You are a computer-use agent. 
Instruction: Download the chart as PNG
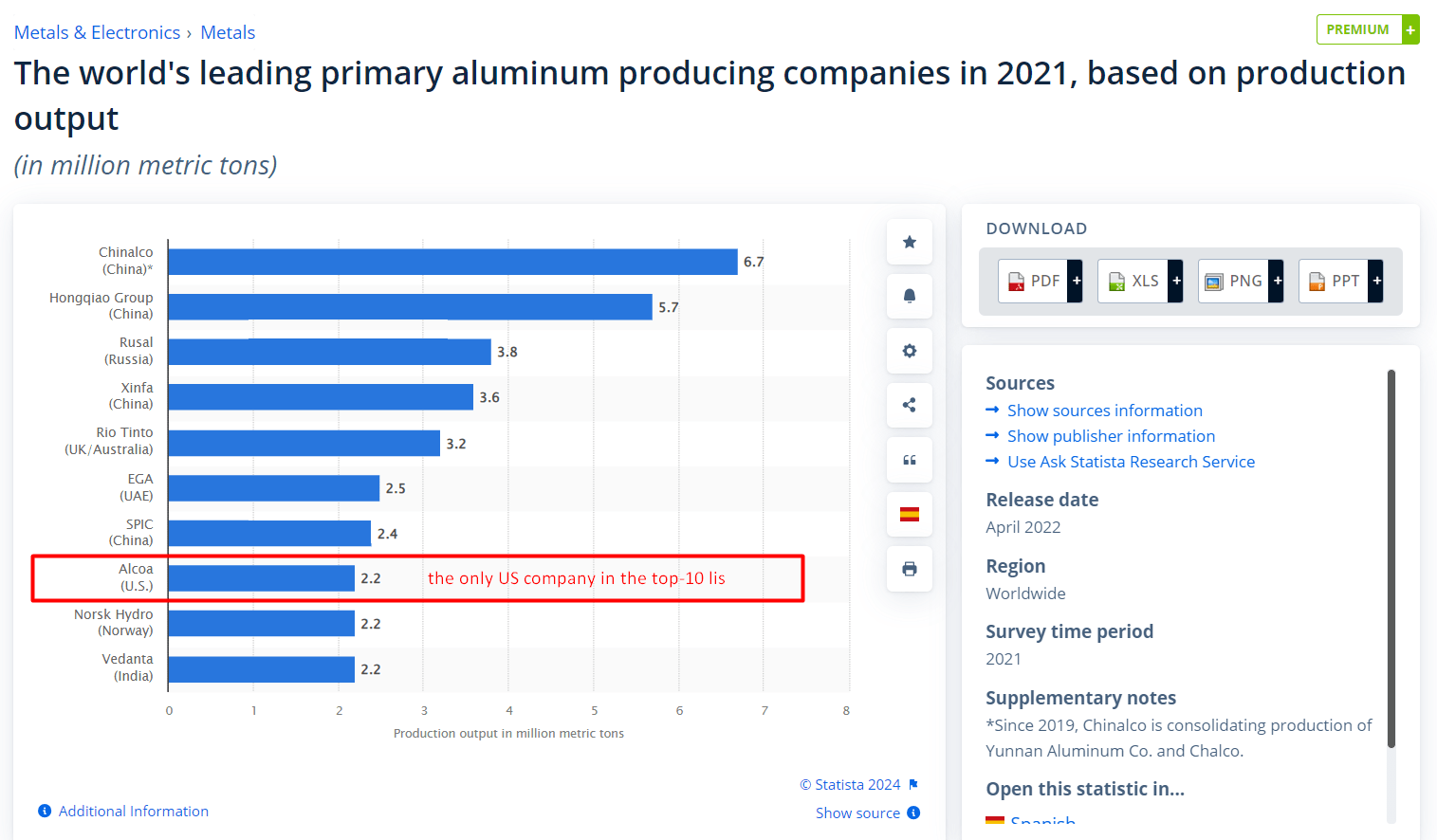1234,281
